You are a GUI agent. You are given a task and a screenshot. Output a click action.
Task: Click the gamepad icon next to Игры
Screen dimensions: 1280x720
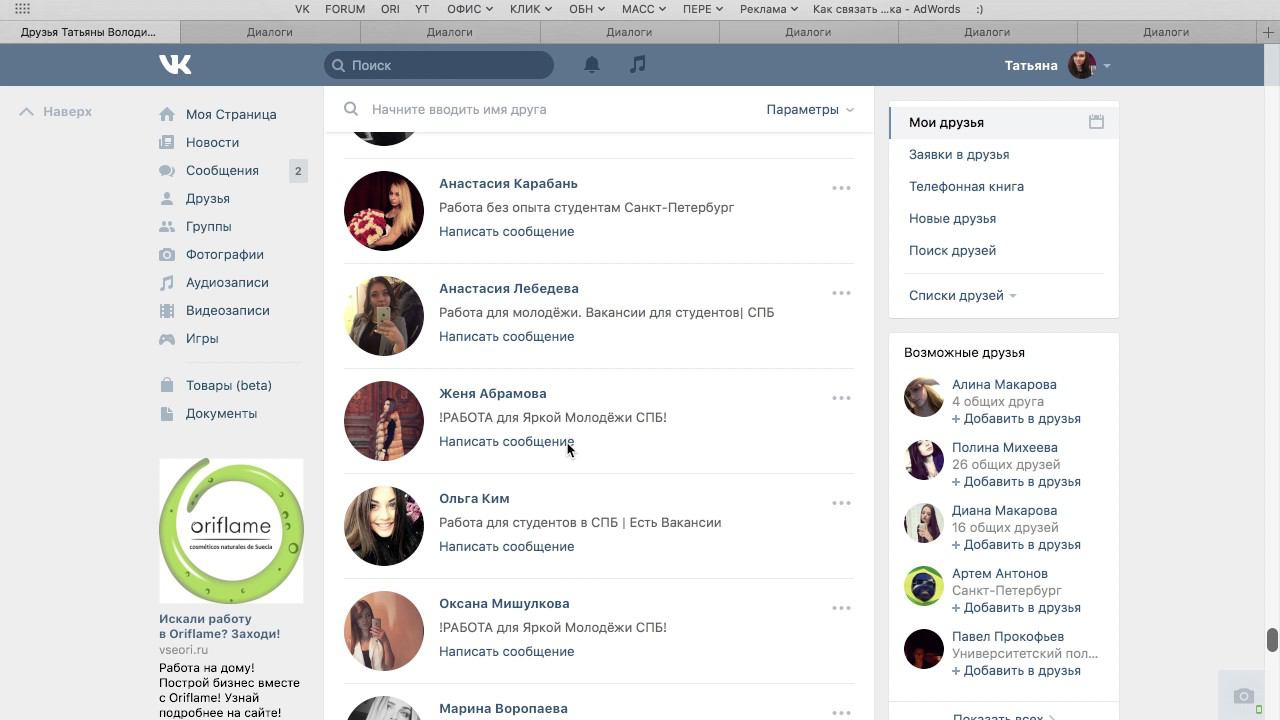(x=167, y=338)
